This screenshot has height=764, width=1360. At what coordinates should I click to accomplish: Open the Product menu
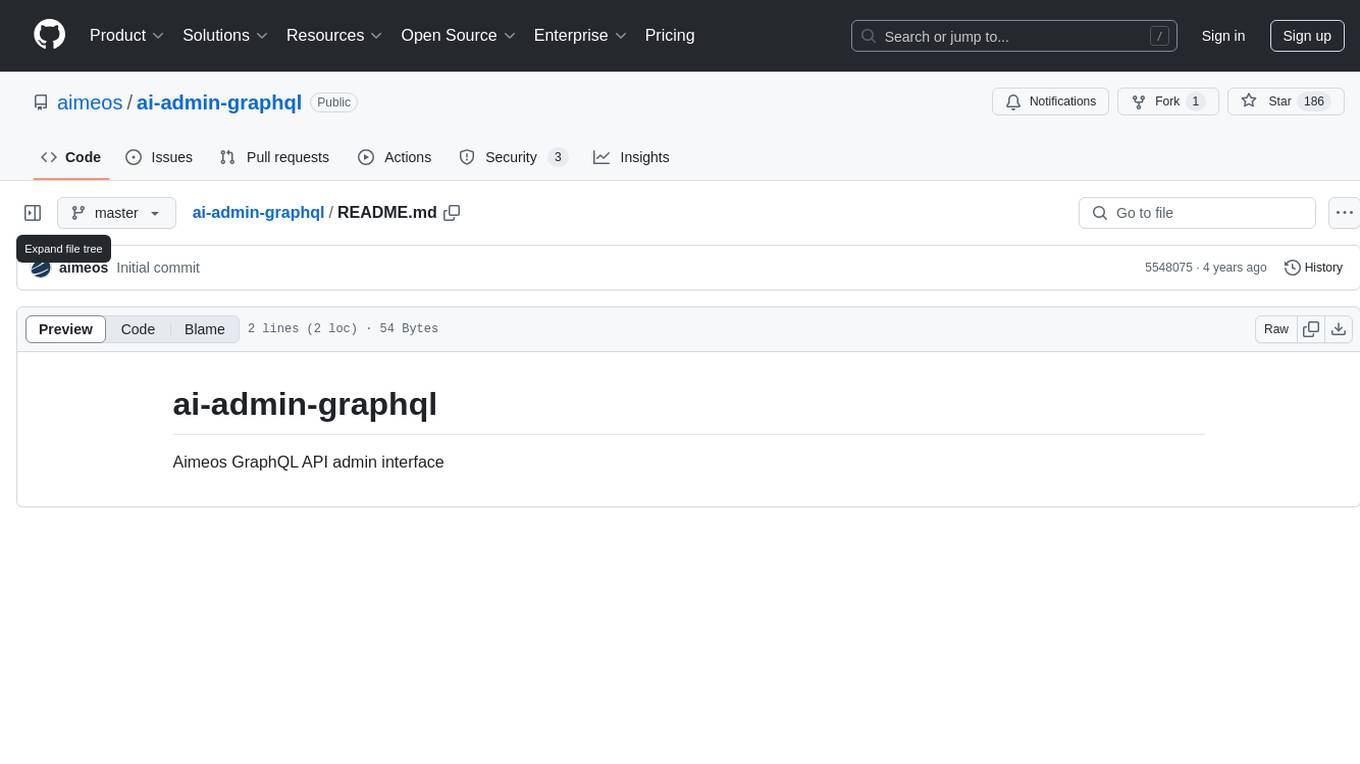pyautogui.click(x=127, y=35)
